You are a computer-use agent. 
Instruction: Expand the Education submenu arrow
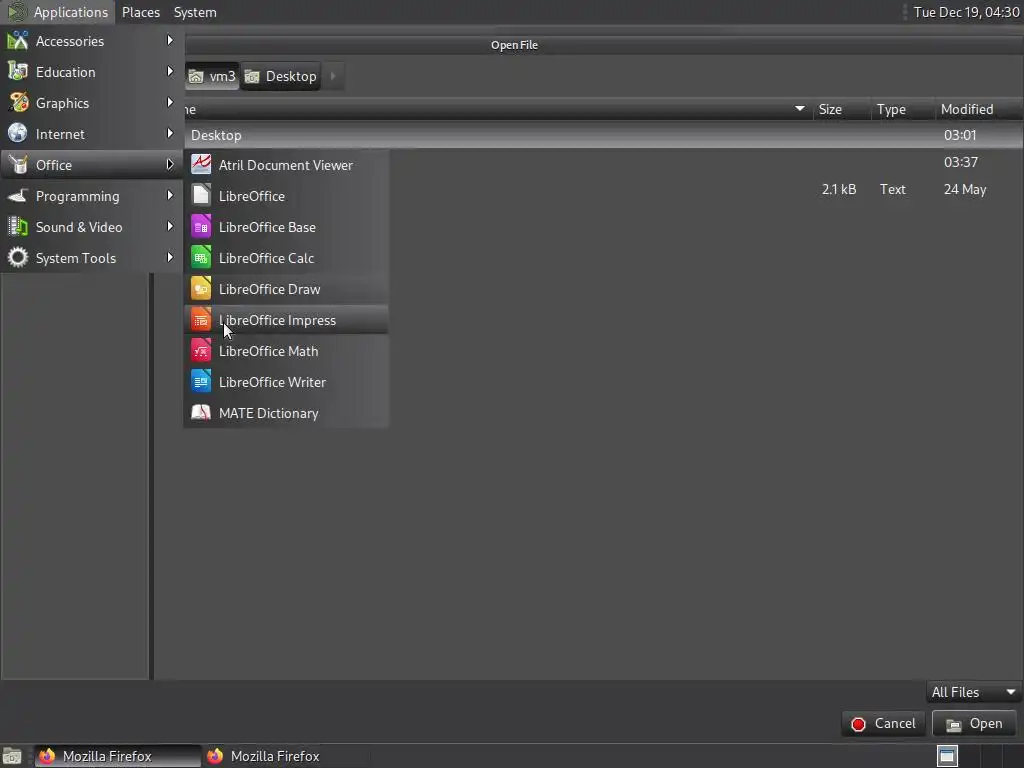tap(170, 71)
